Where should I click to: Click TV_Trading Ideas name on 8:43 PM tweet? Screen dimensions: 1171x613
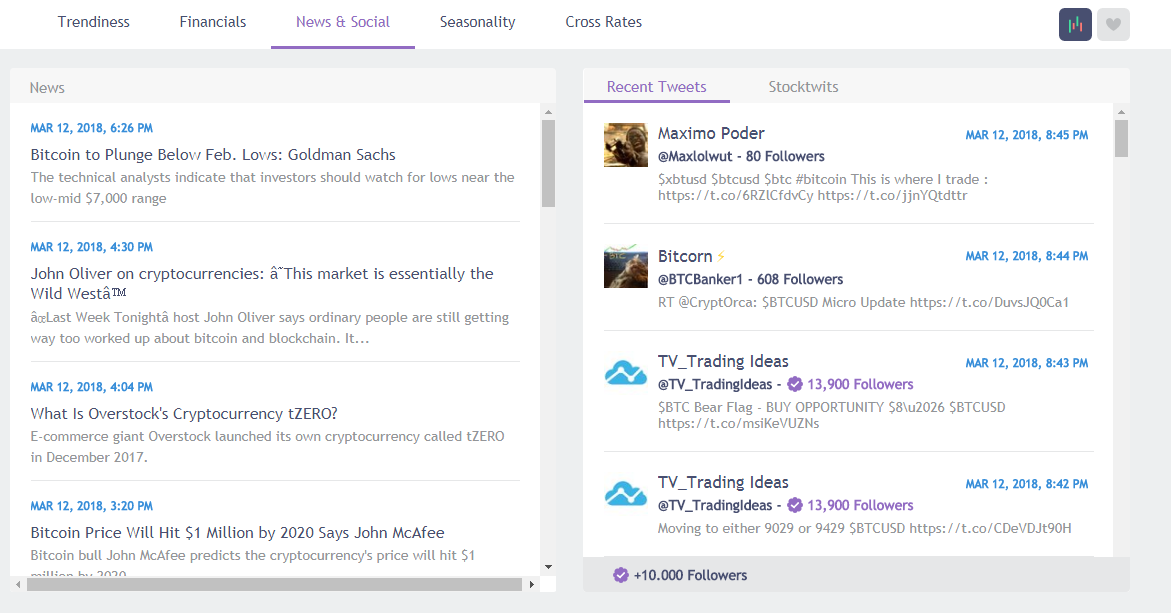click(x=723, y=361)
